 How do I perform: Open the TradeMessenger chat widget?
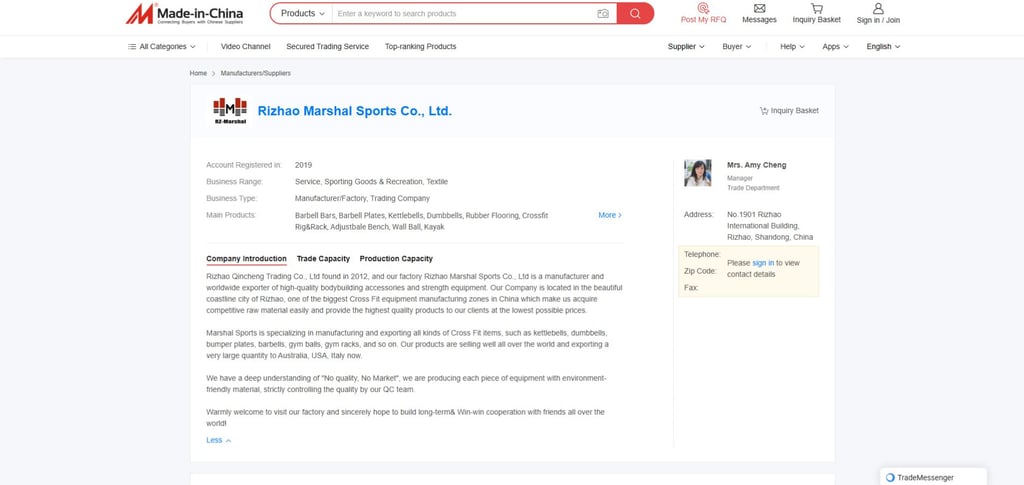click(x=933, y=477)
